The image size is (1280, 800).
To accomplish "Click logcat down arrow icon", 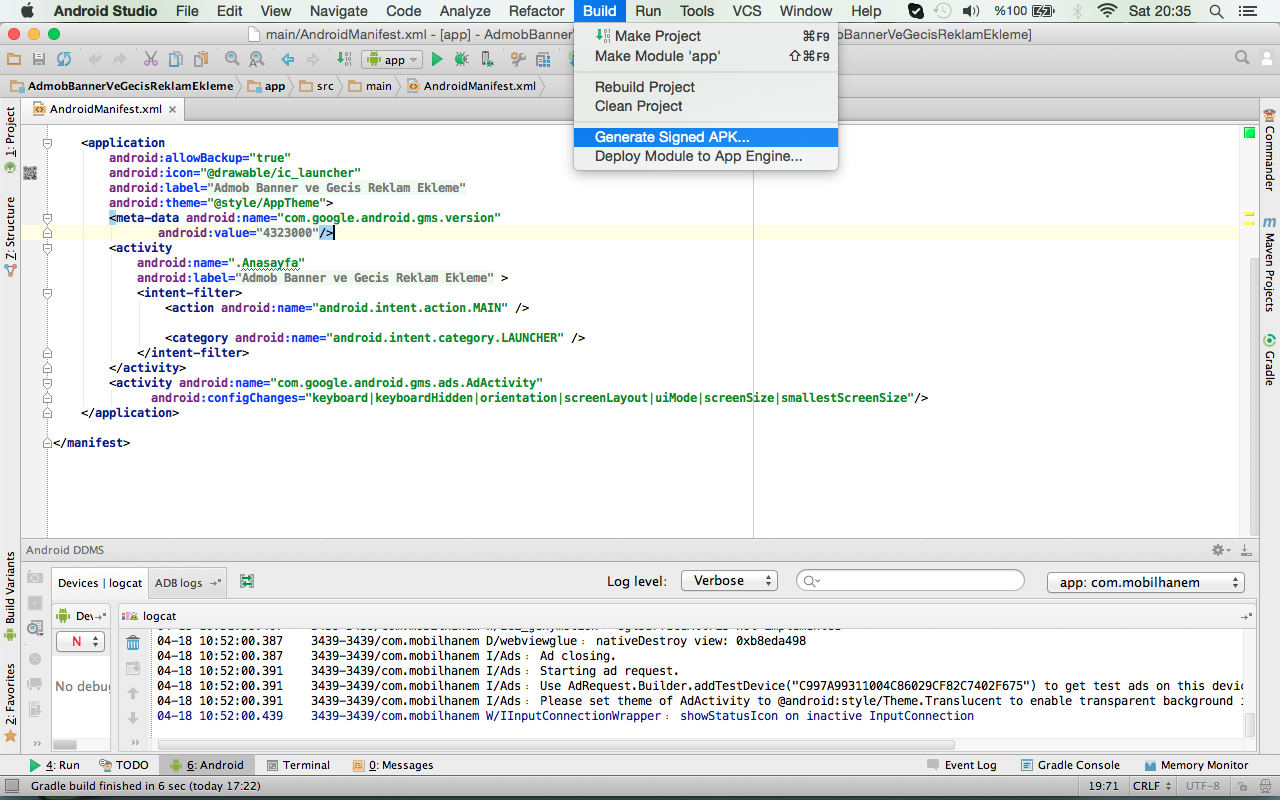I will pyautogui.click(x=133, y=718).
